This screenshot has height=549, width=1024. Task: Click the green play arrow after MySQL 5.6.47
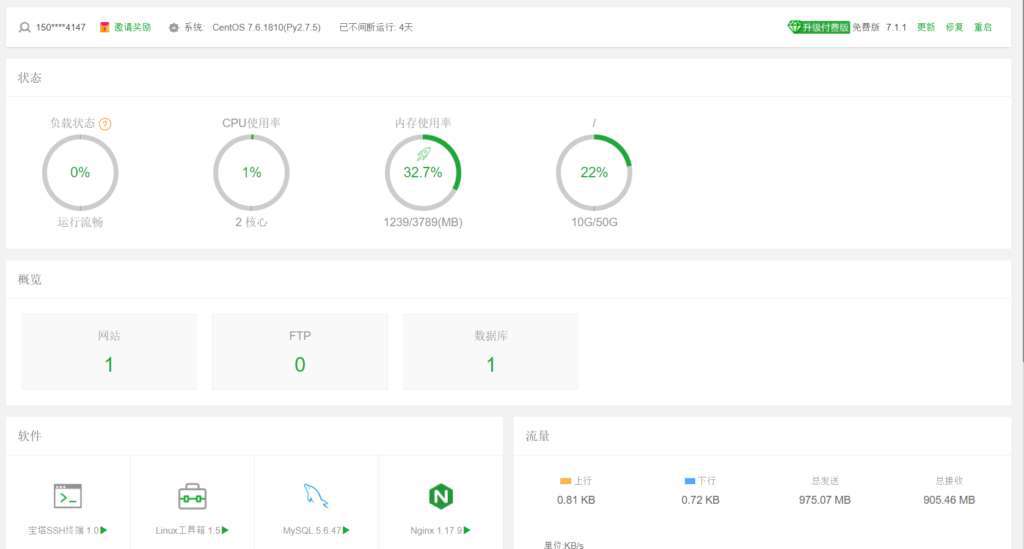[x=346, y=530]
